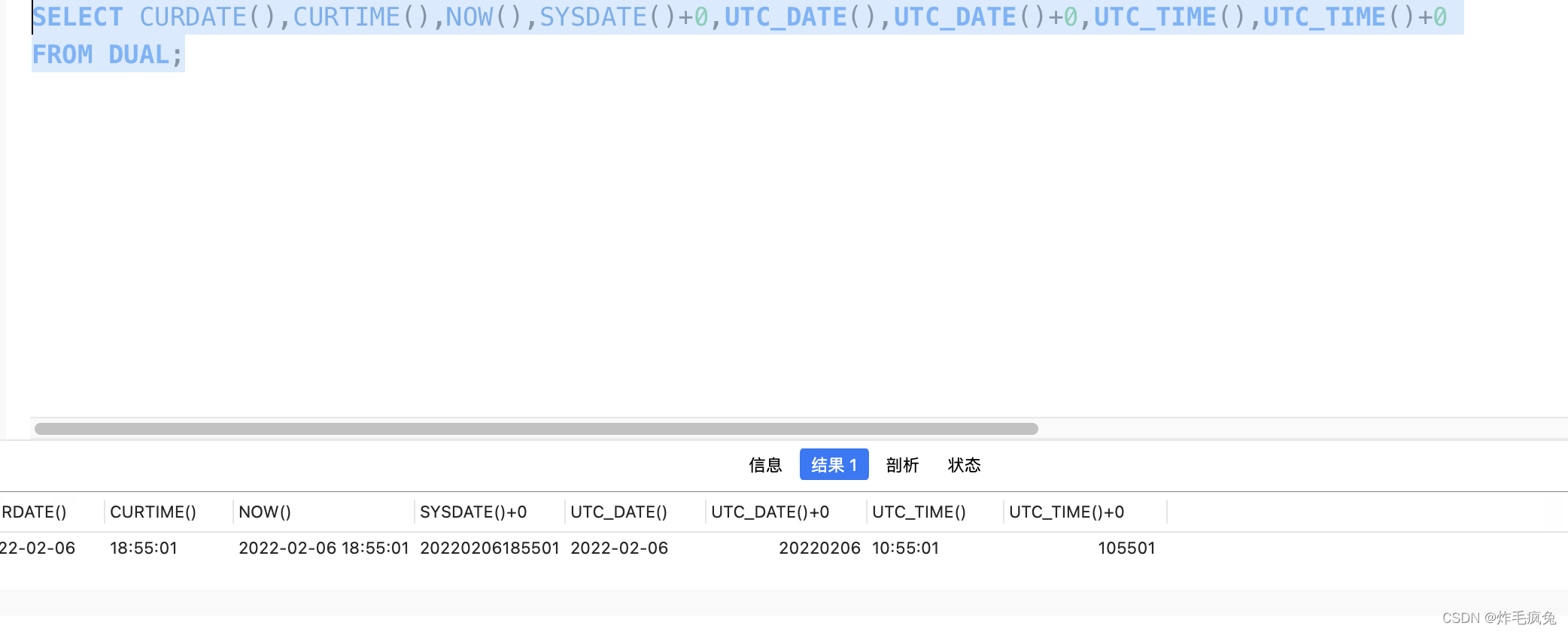
Task: Click CURTIME() in the SQL query
Action: (362, 17)
